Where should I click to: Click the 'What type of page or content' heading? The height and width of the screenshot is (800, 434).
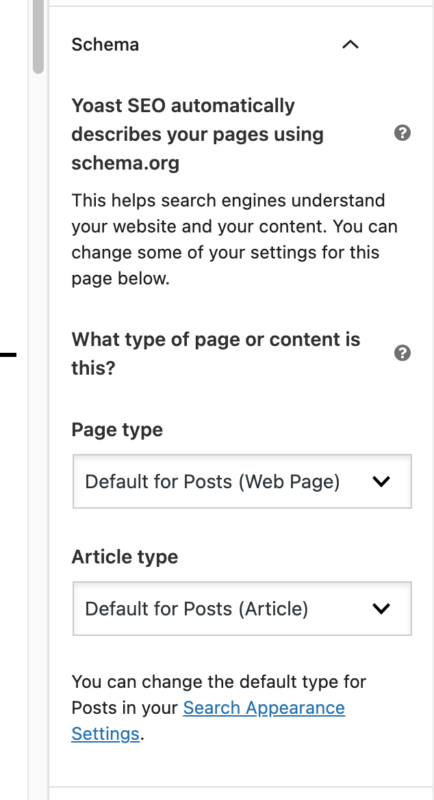(216, 353)
